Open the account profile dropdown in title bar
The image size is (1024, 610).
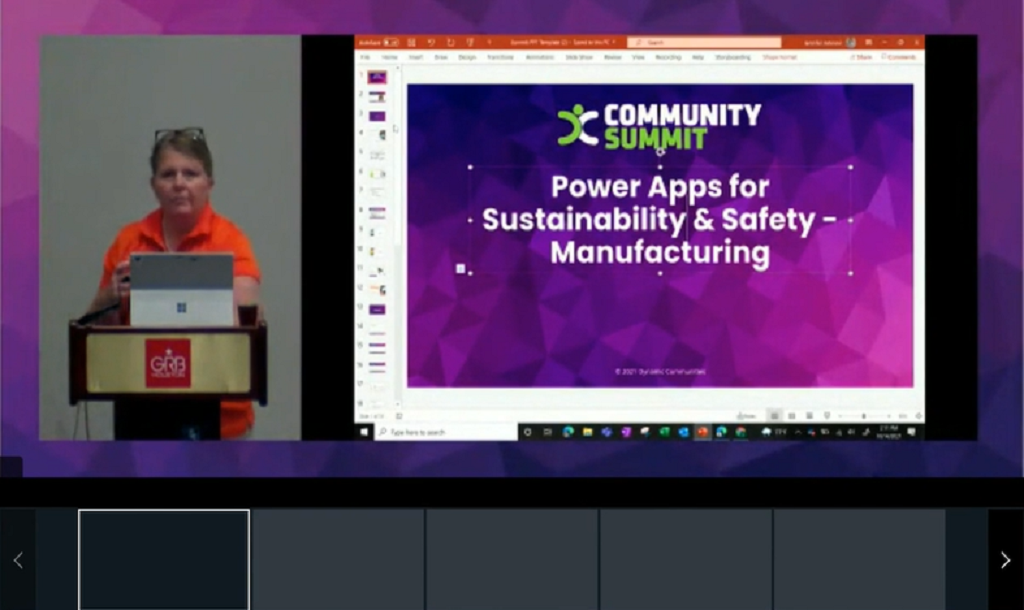pyautogui.click(x=850, y=43)
